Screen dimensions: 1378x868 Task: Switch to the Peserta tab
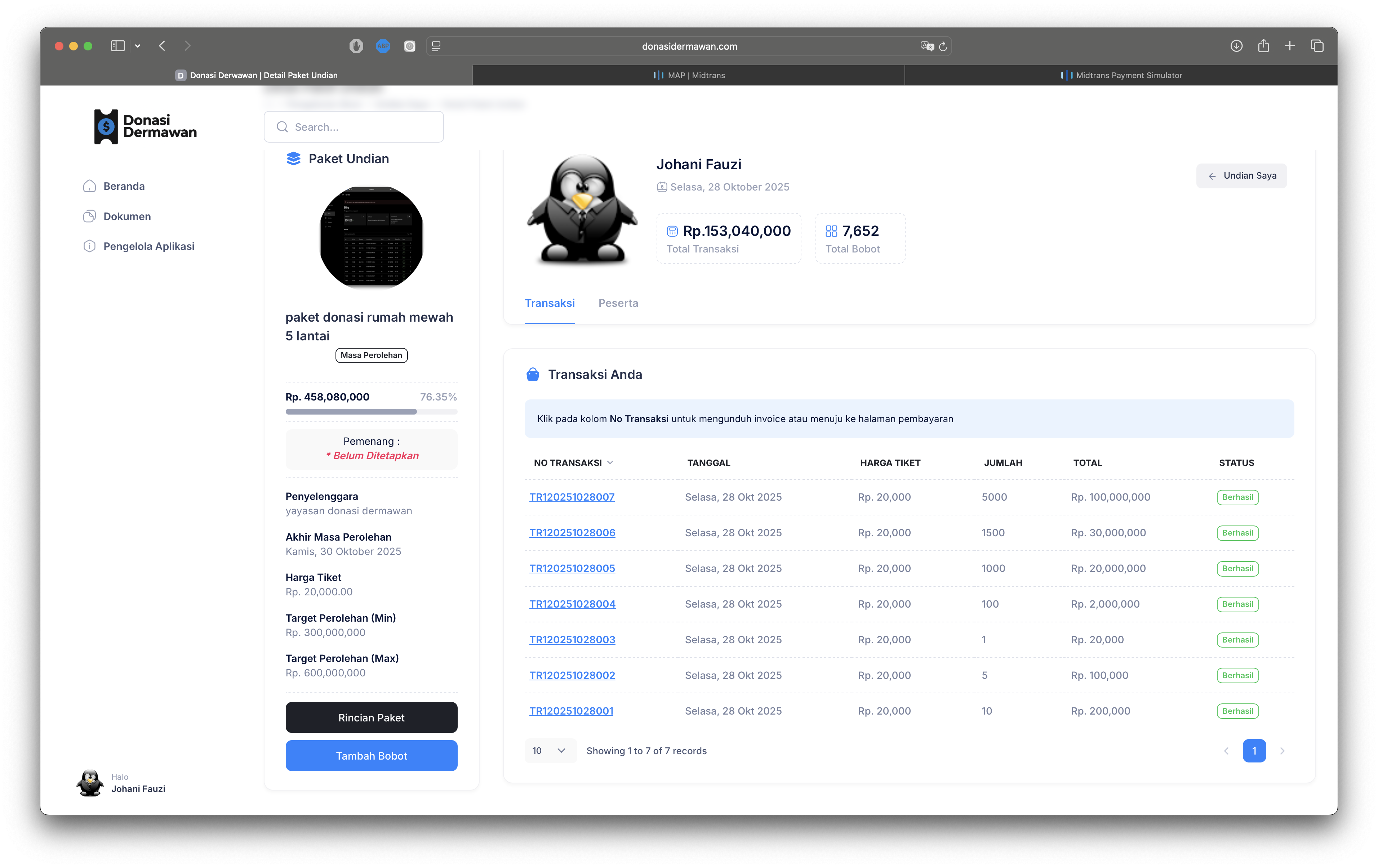pyautogui.click(x=618, y=303)
